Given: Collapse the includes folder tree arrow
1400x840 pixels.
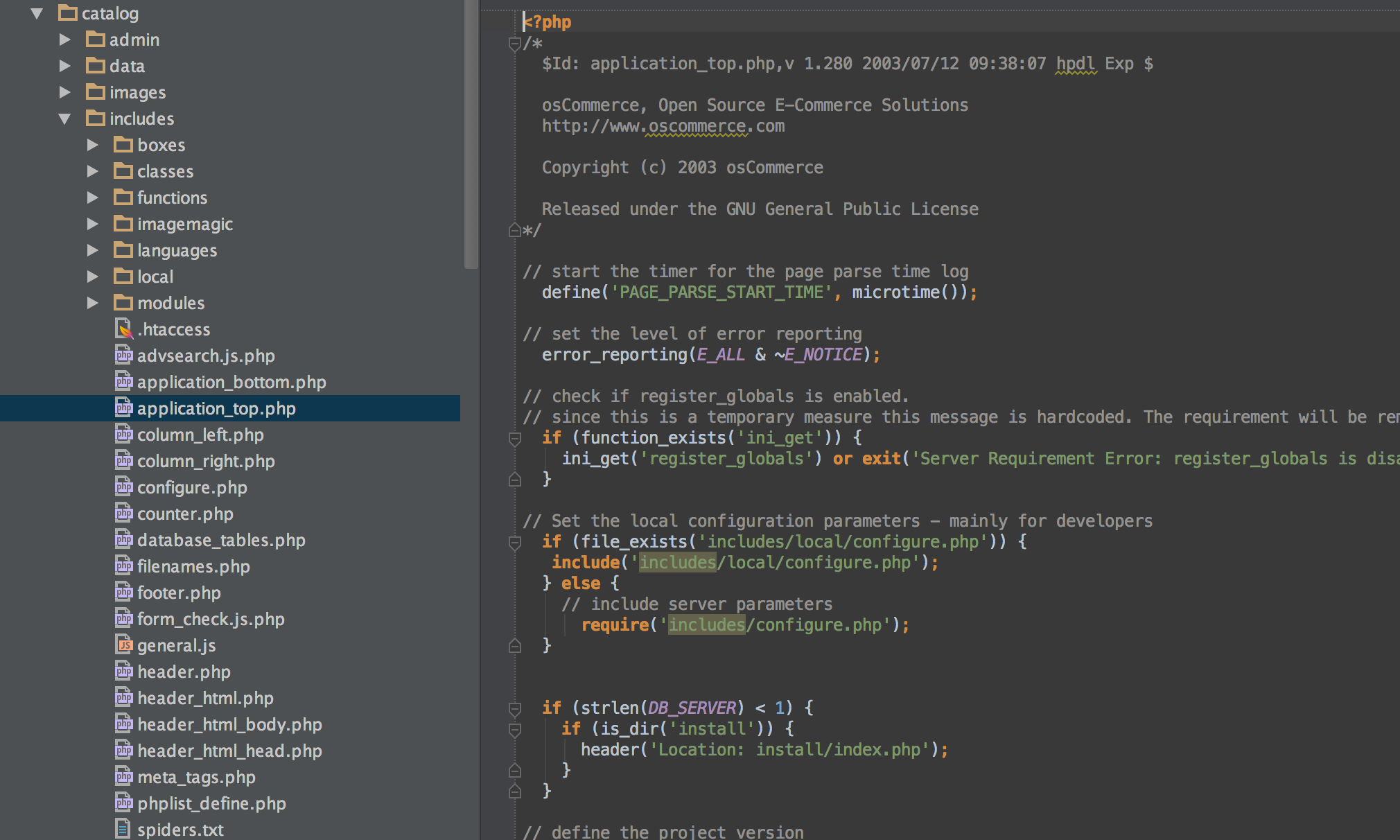Looking at the screenshot, I should (x=64, y=119).
